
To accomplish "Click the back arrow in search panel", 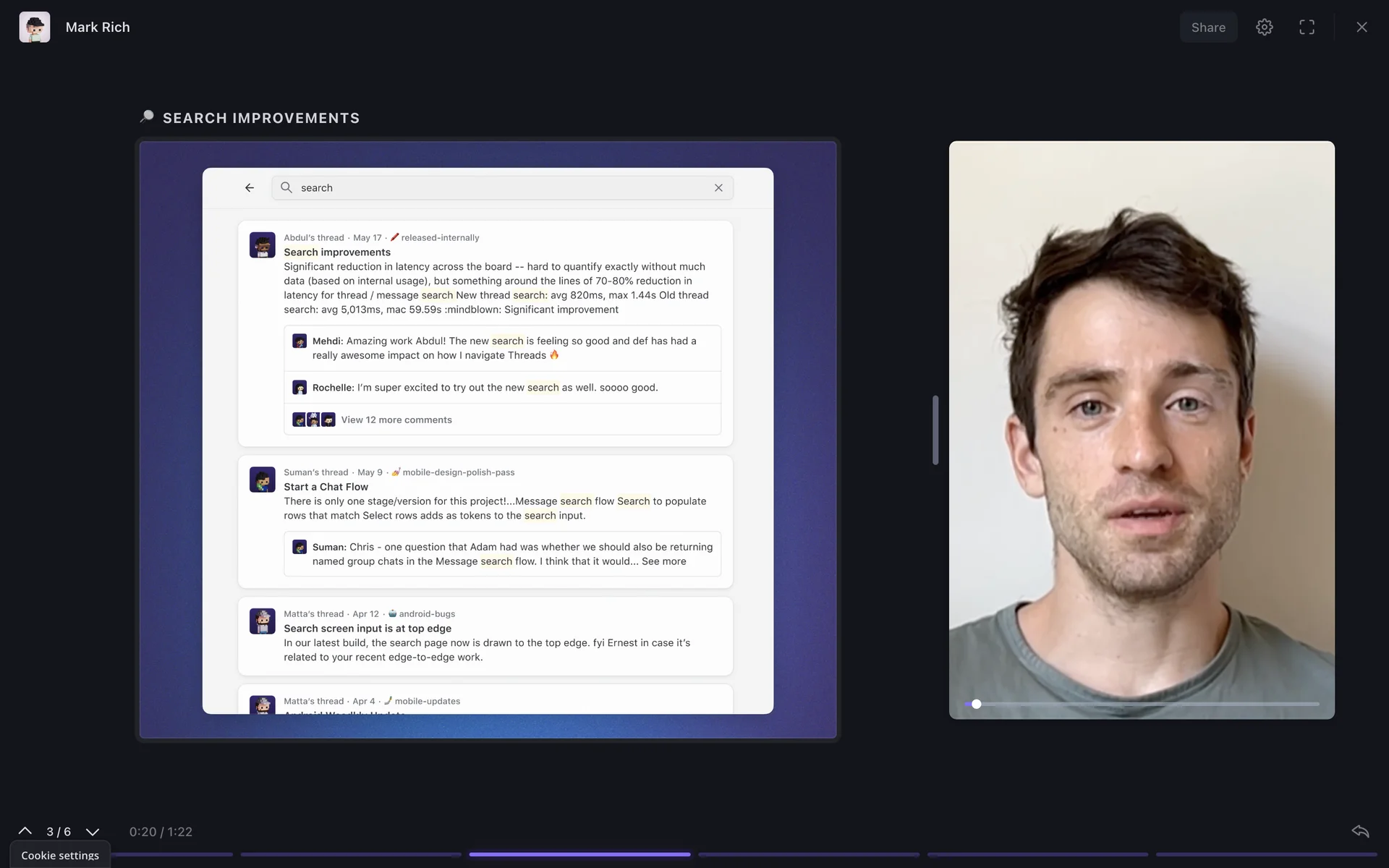I will [250, 188].
